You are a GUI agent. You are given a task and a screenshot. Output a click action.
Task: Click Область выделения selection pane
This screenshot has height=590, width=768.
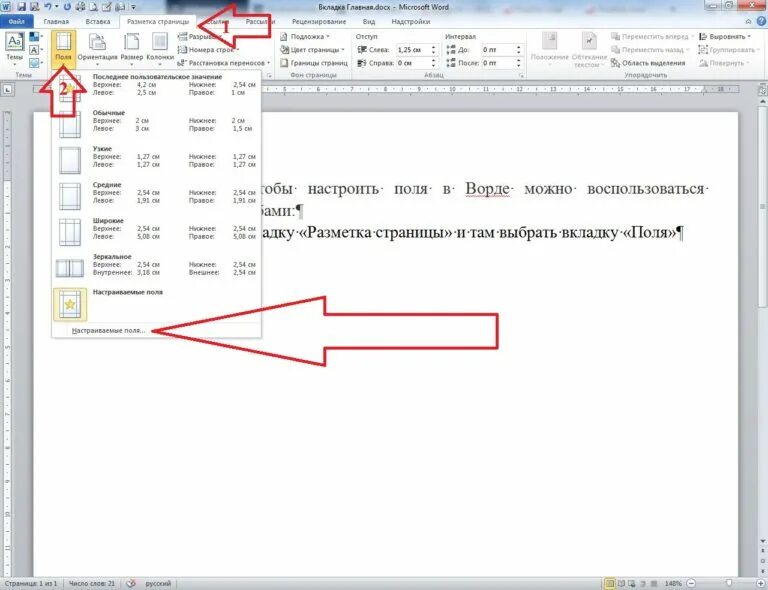click(x=648, y=63)
